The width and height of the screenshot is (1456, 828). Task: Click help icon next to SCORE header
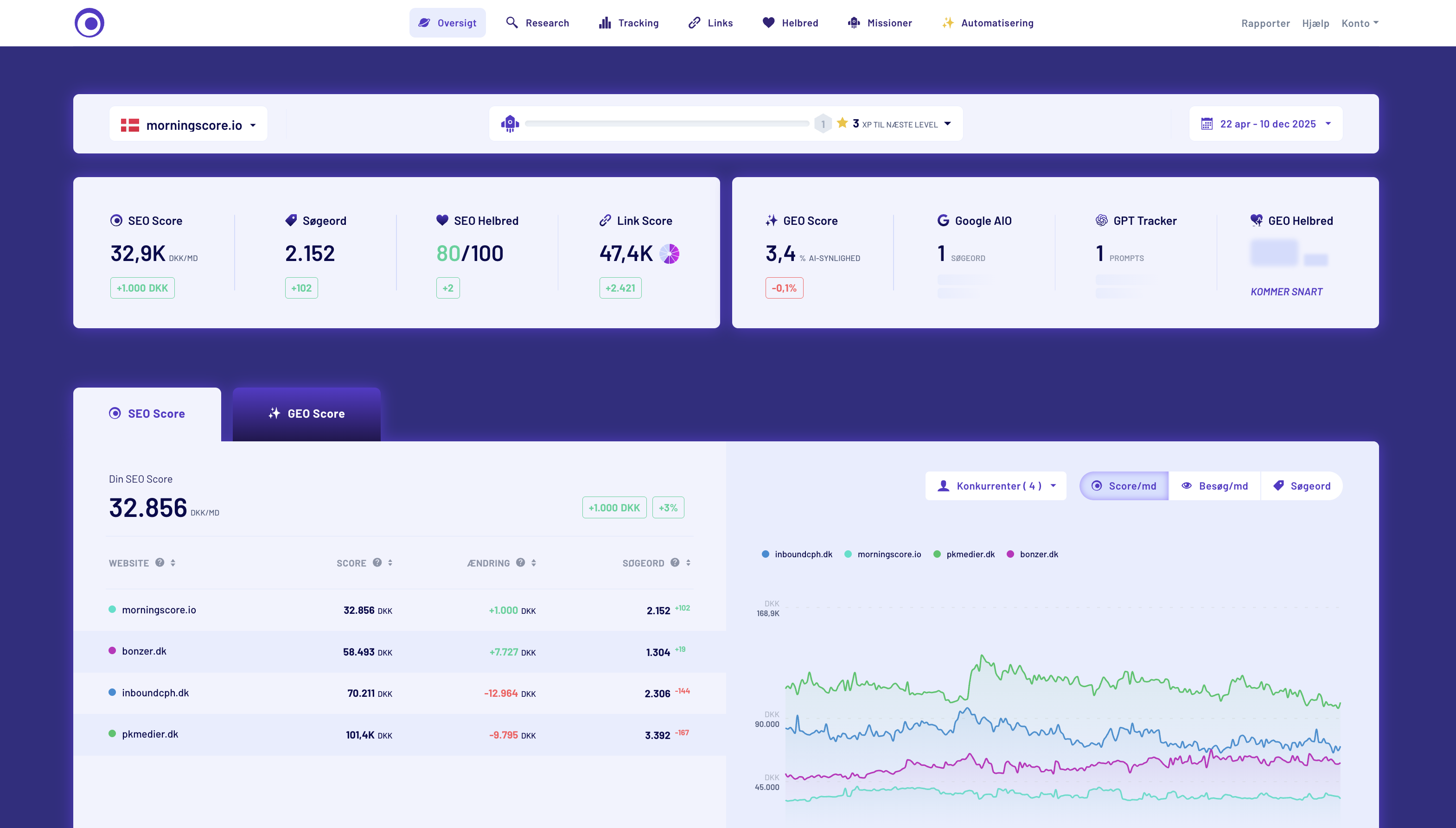(377, 562)
